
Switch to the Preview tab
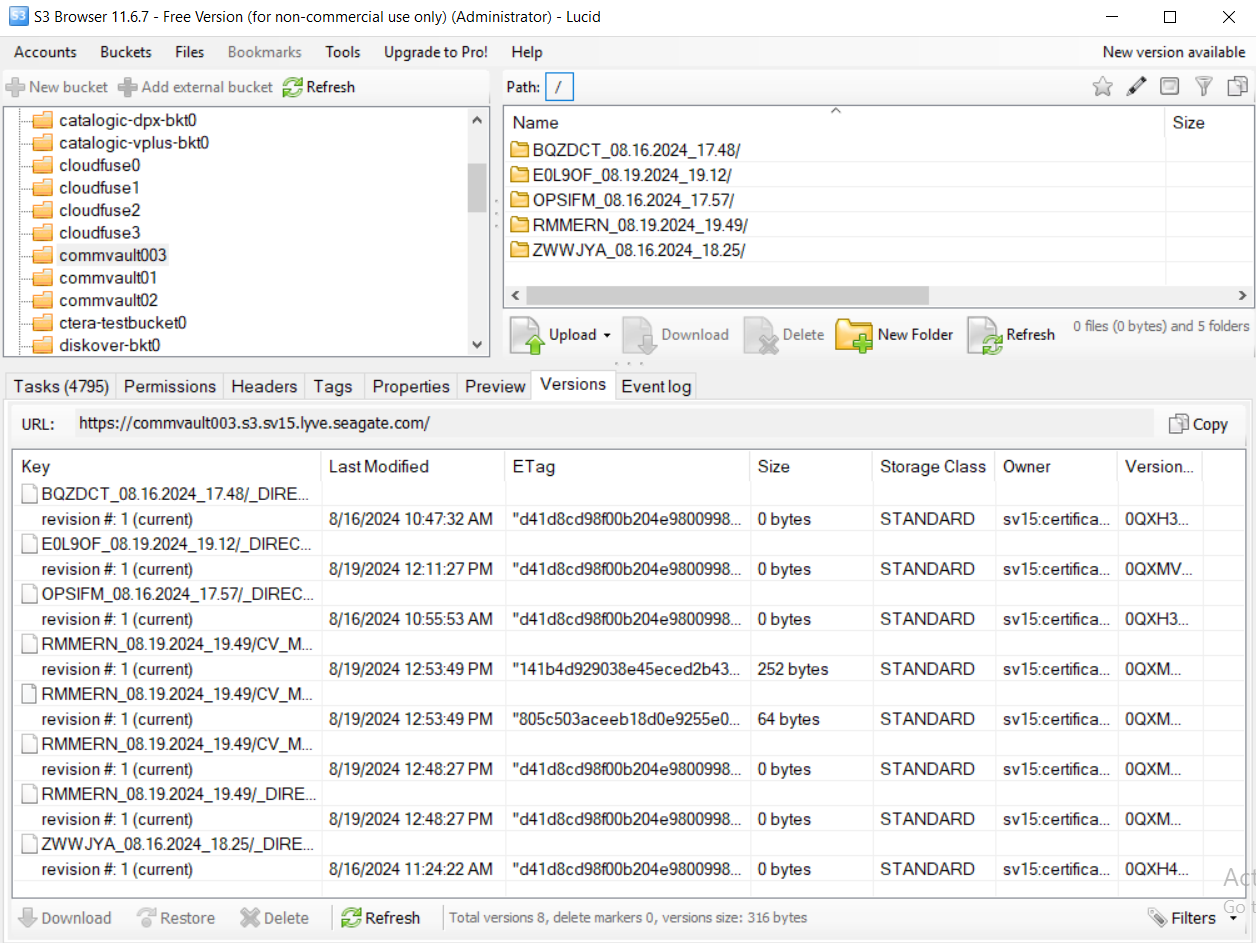495,386
